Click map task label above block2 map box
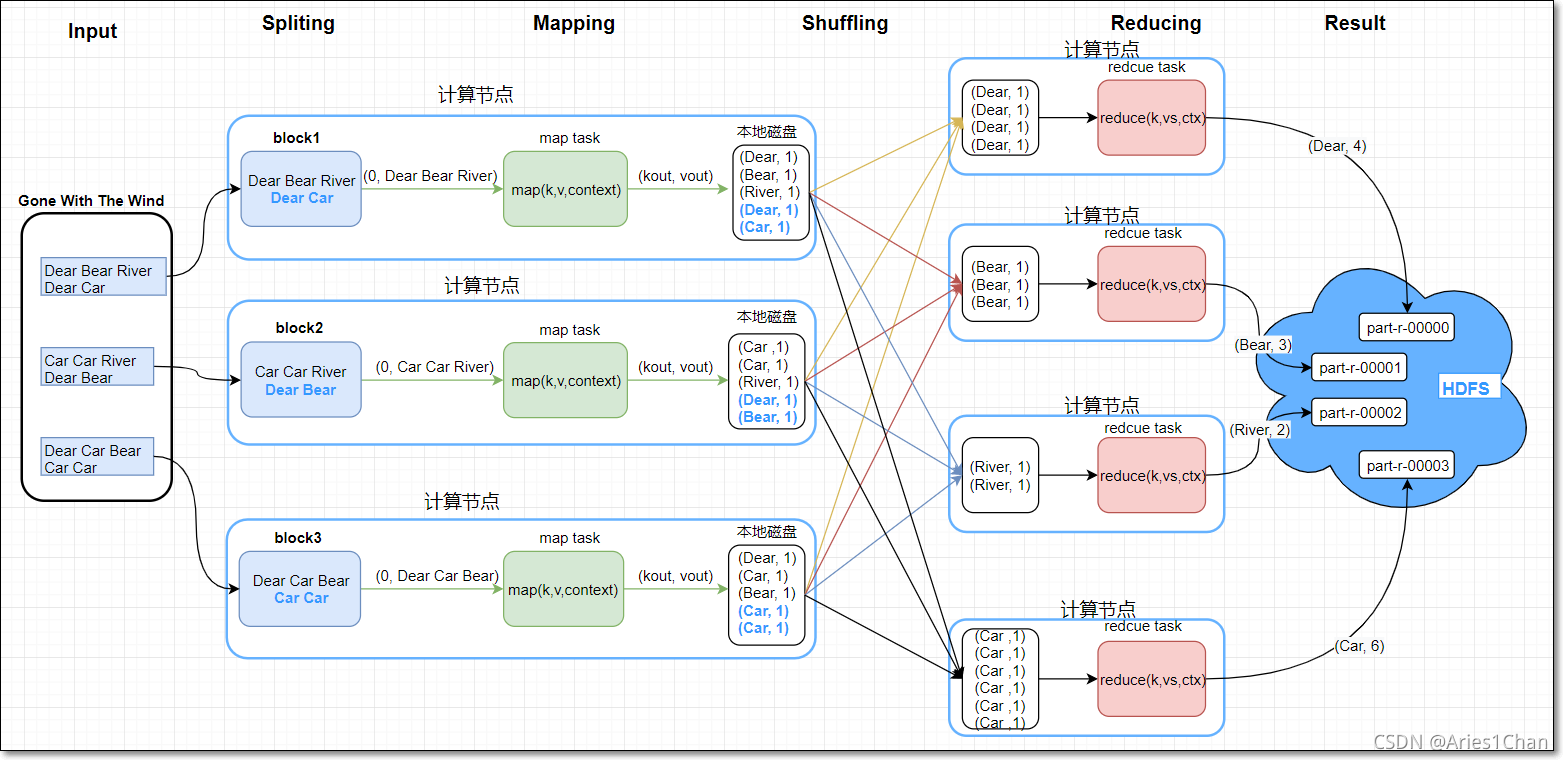1563x760 pixels. coord(570,330)
